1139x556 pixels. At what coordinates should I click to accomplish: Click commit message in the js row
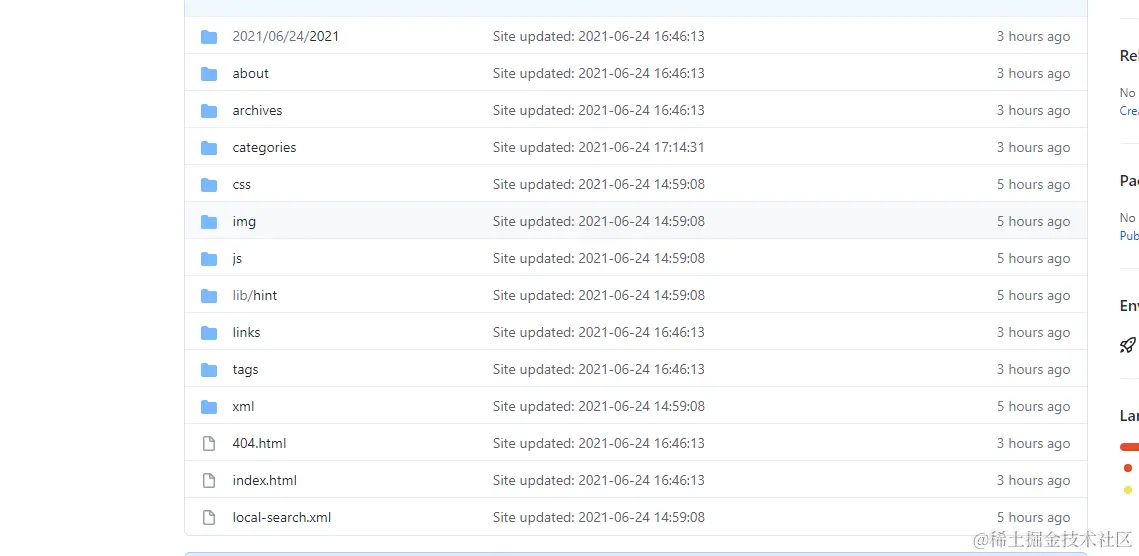599,259
